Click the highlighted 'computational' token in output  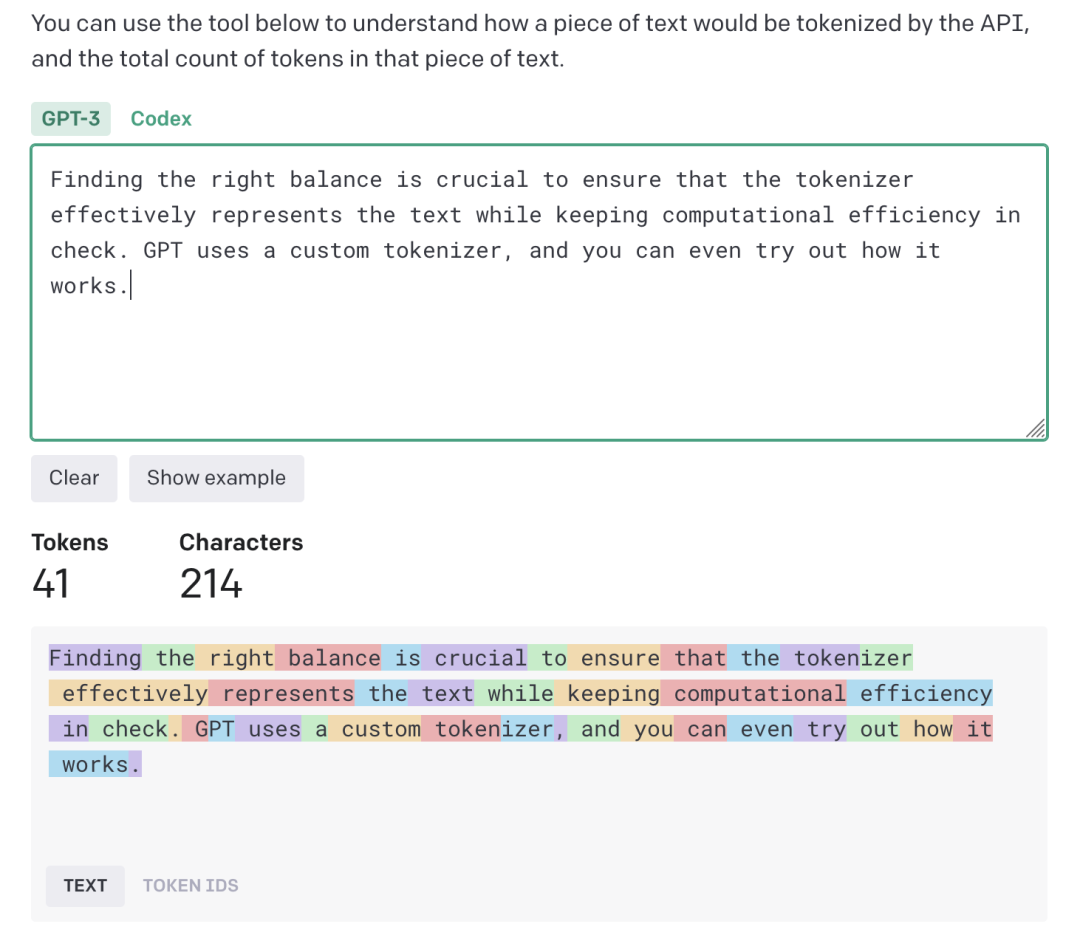pyautogui.click(x=759, y=694)
